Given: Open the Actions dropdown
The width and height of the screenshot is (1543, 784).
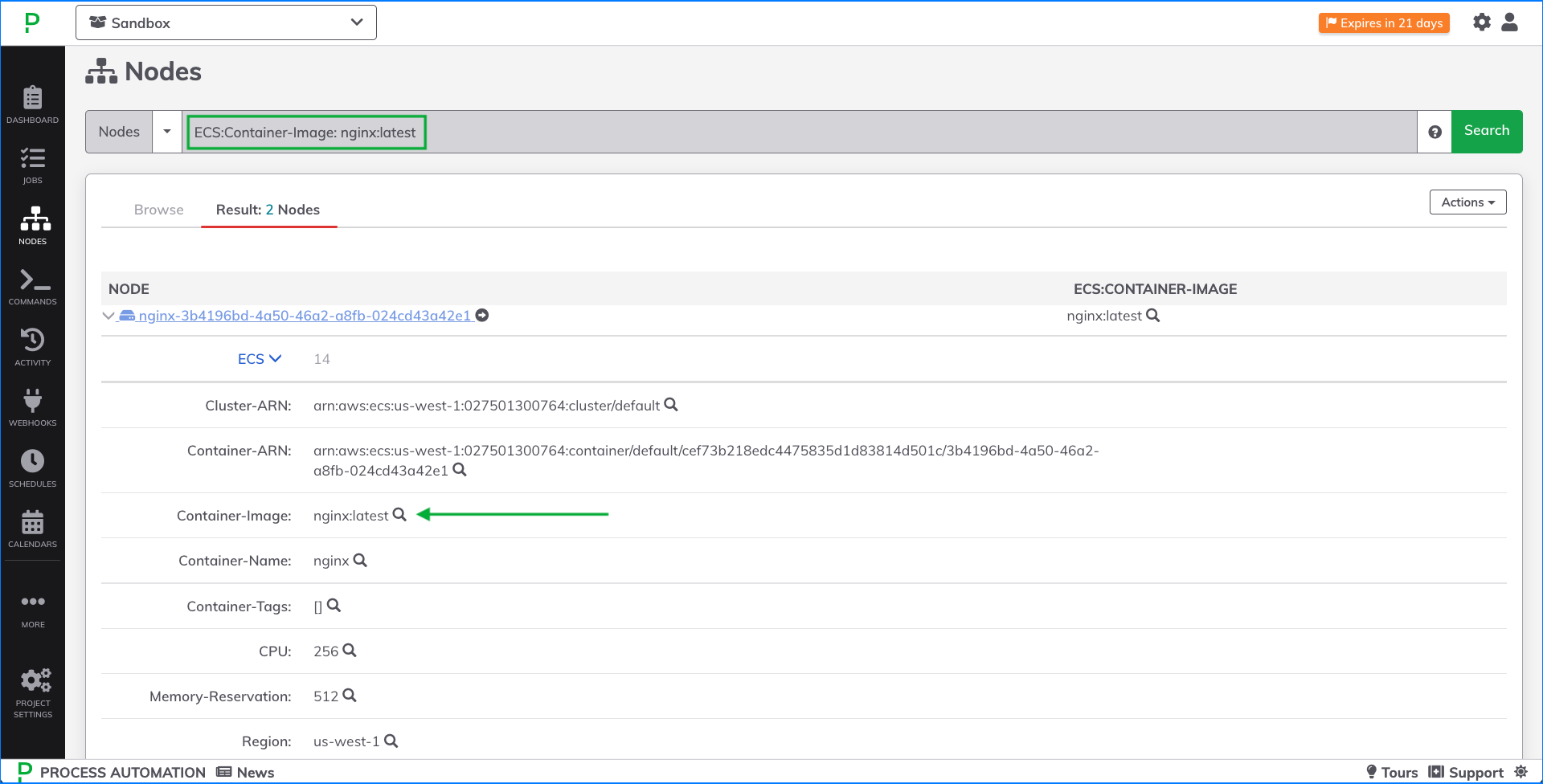Looking at the screenshot, I should click(1467, 202).
